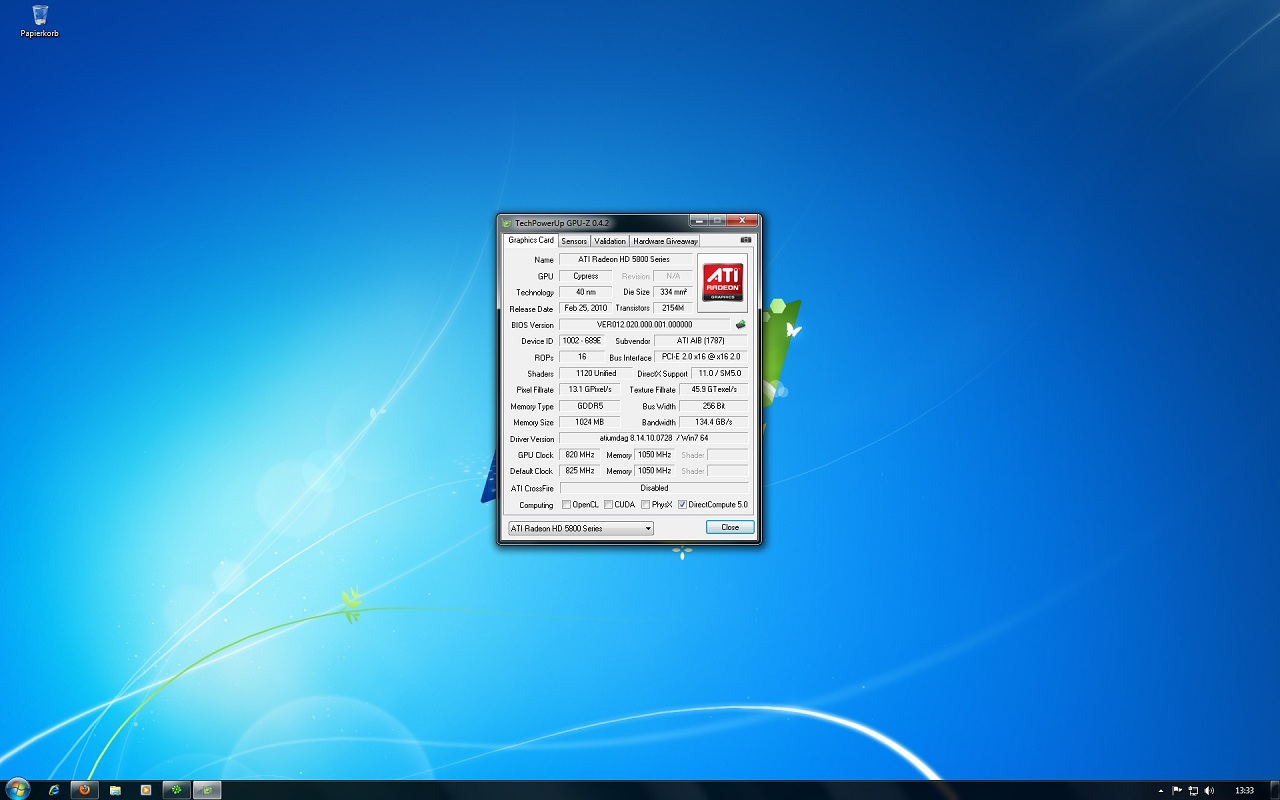Open Windows Media Player taskbar icon

point(146,790)
